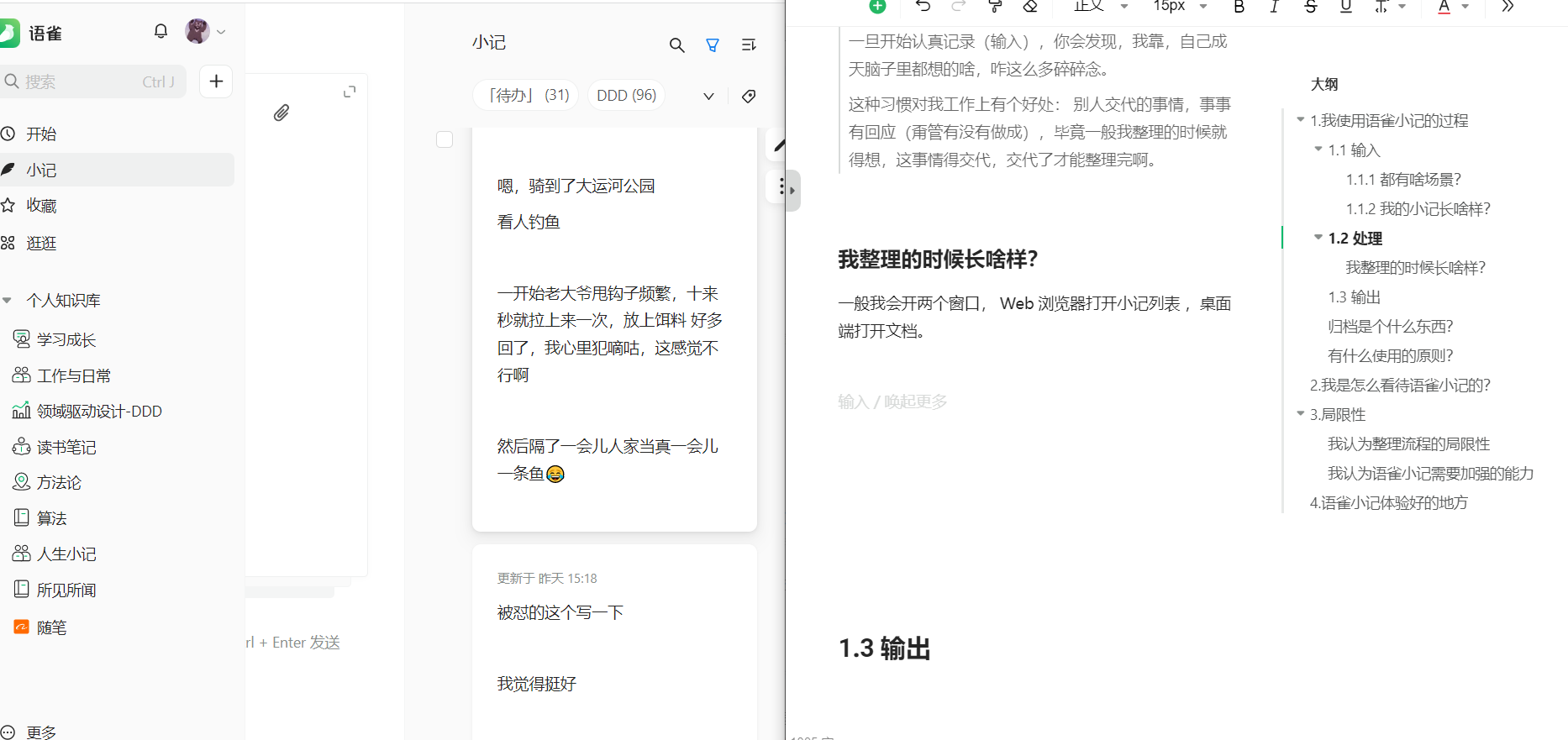Open the notifications bell
The width and height of the screenshot is (1568, 740).
[160, 31]
